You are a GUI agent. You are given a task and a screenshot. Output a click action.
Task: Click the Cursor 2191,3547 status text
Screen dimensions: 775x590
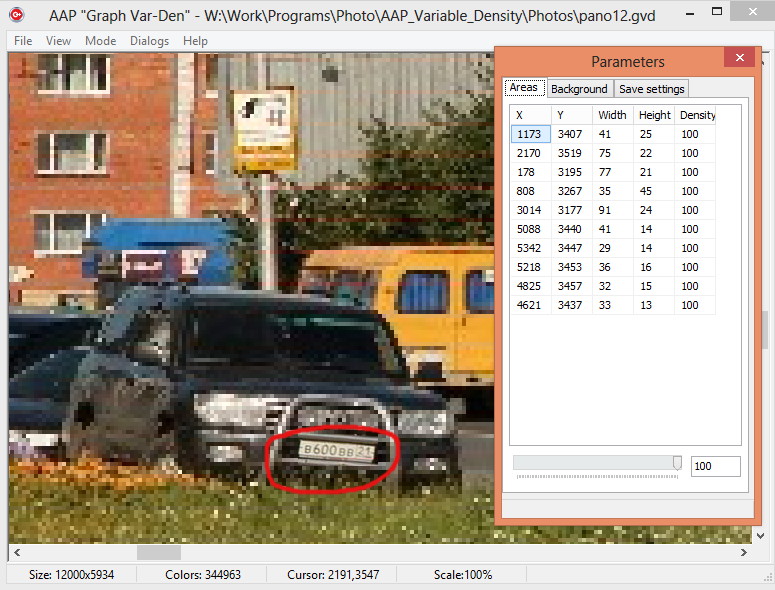click(333, 575)
